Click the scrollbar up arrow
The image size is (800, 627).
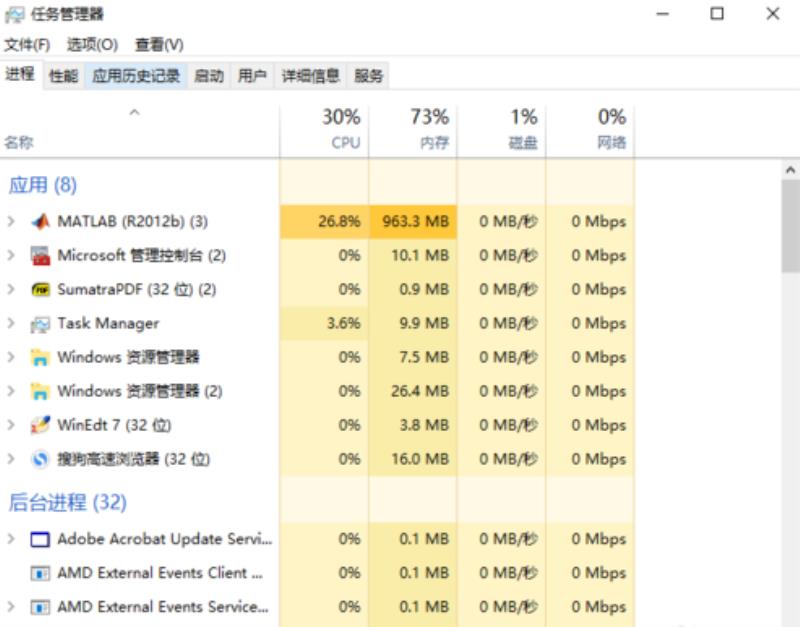tap(790, 170)
